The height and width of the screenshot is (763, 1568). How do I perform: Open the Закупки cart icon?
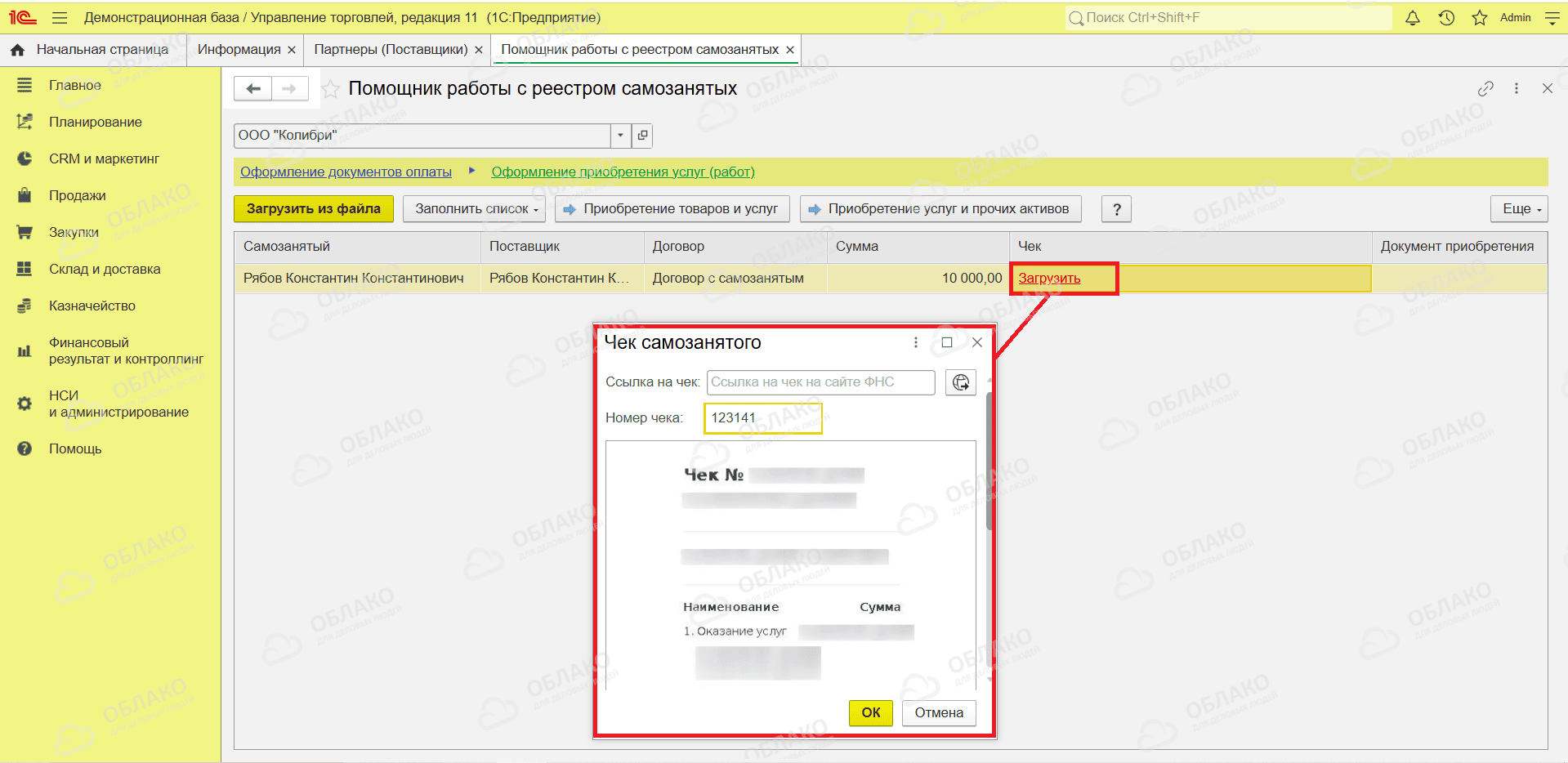pyautogui.click(x=25, y=232)
